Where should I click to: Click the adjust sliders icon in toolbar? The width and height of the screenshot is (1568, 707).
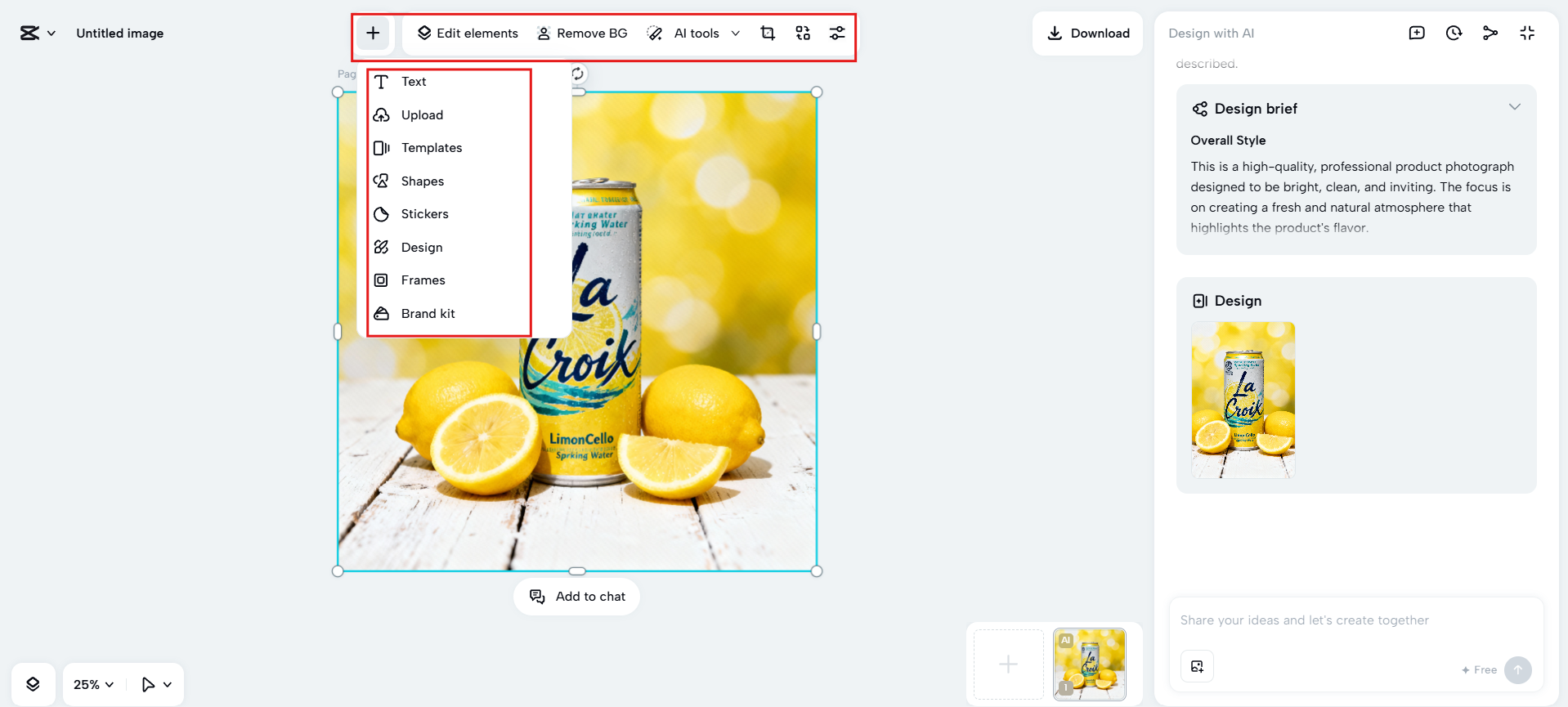point(837,34)
